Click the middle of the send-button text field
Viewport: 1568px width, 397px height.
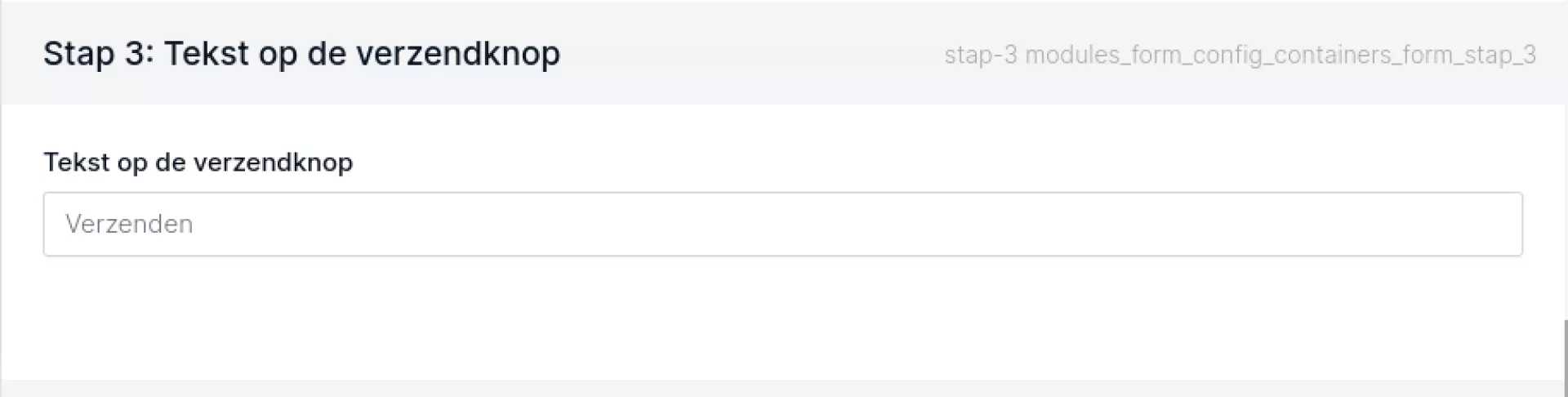782,224
